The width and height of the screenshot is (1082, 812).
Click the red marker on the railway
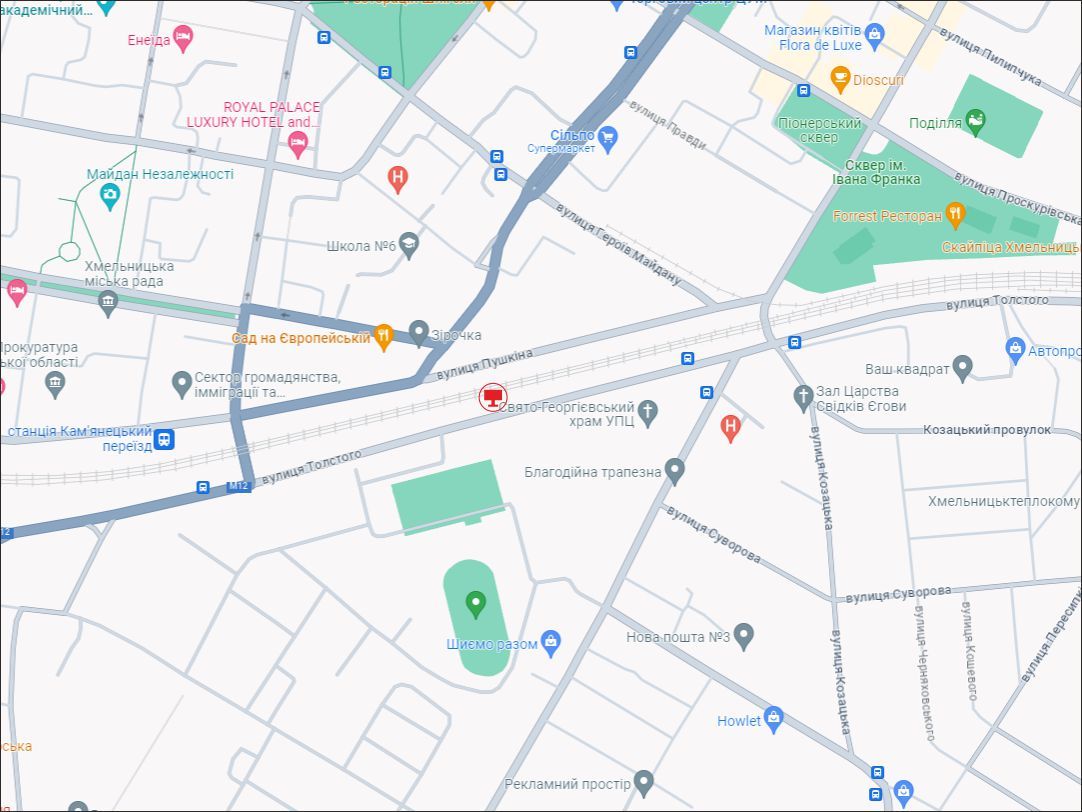click(491, 397)
